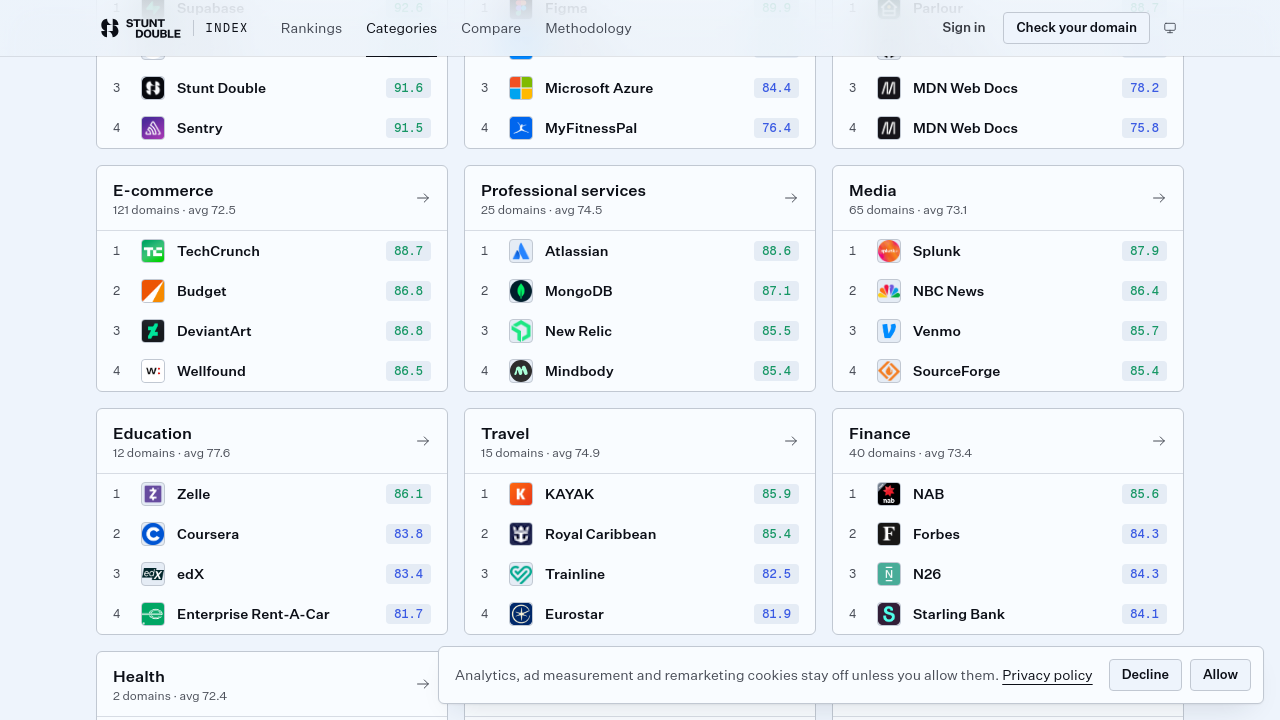Image resolution: width=1280 pixels, height=720 pixels.
Task: Open the Privacy policy link
Action: coord(1047,675)
